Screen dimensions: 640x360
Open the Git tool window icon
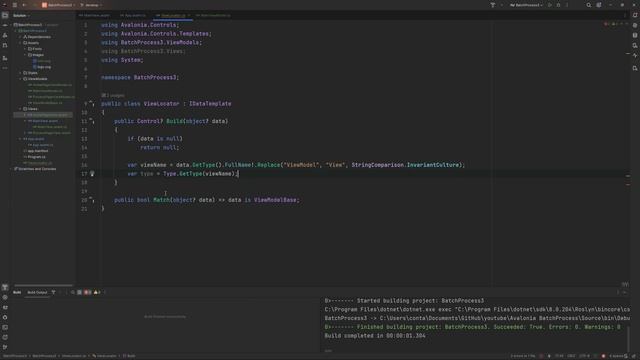click(5, 347)
